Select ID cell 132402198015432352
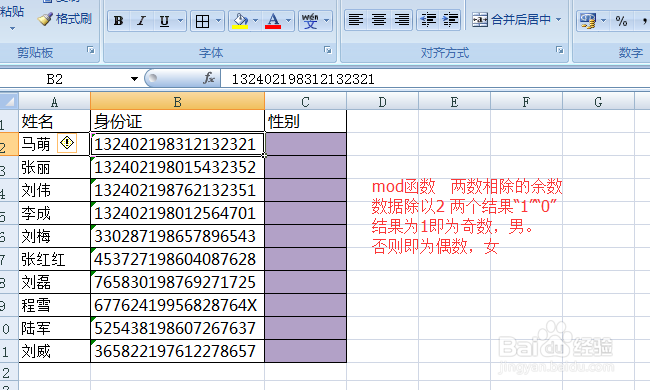Viewport: 650px width, 390px height. [x=177, y=167]
